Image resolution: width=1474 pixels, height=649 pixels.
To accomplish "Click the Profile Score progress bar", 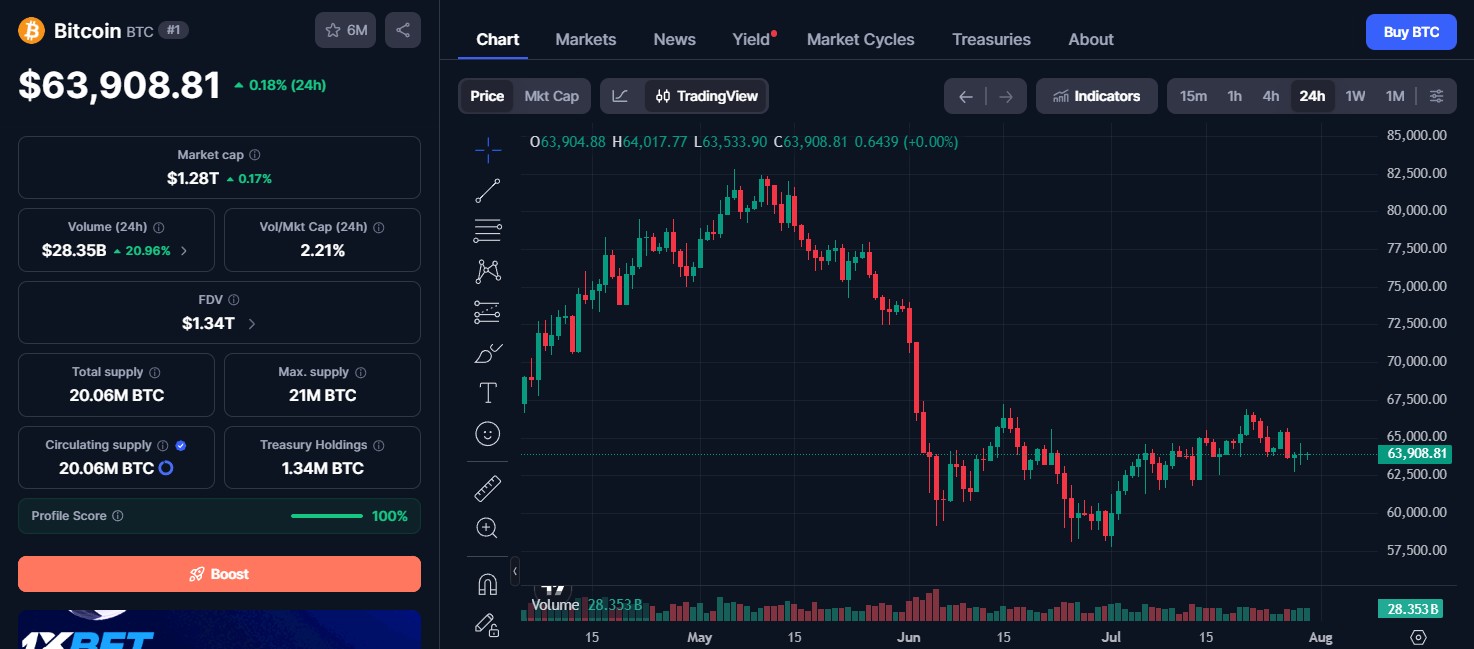I will (x=327, y=516).
